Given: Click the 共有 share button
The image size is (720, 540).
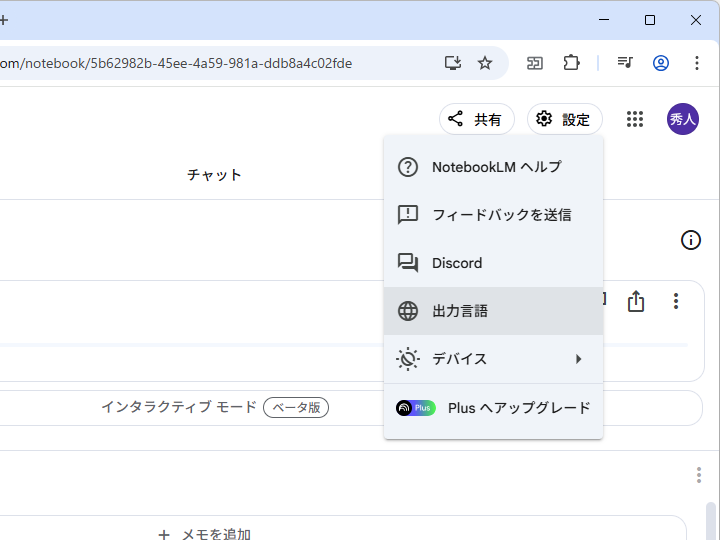Looking at the screenshot, I should (476, 119).
